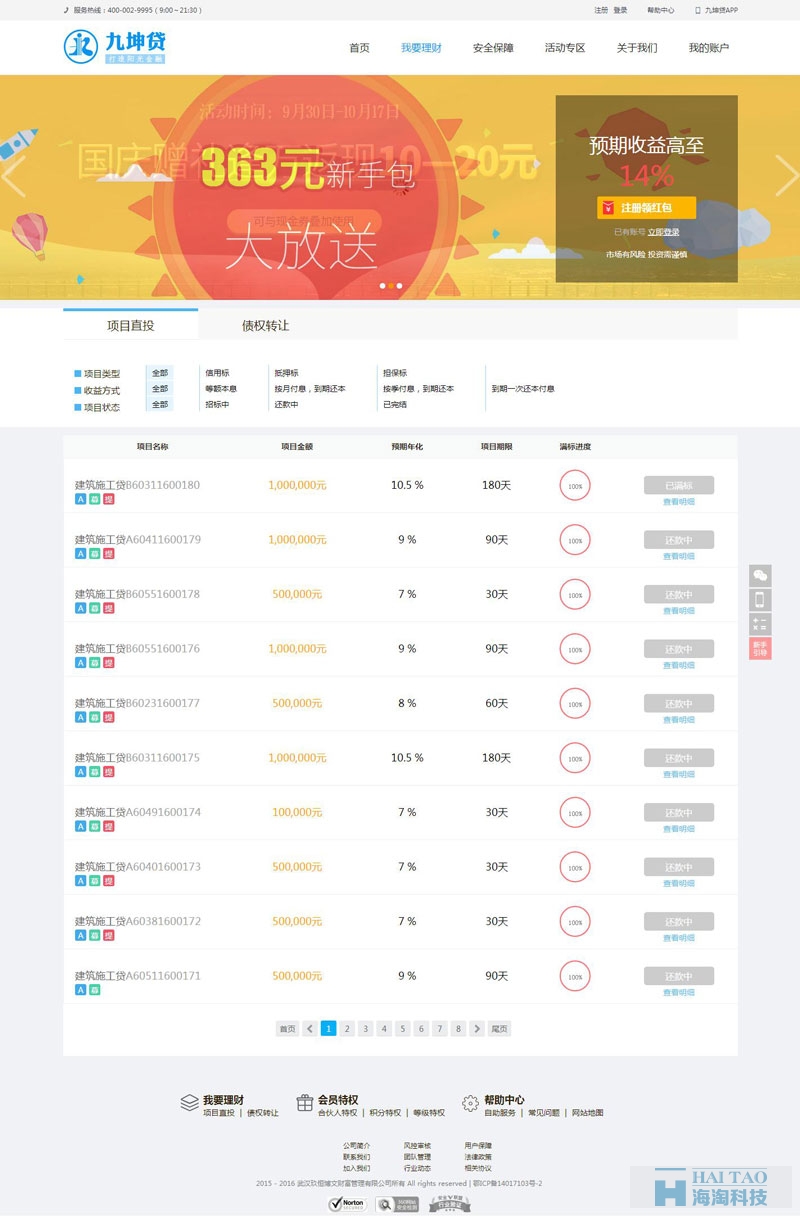The width and height of the screenshot is (800, 1221).
Task: Click the red envelope icon on 注册领红包
Action: pyautogui.click(x=609, y=208)
